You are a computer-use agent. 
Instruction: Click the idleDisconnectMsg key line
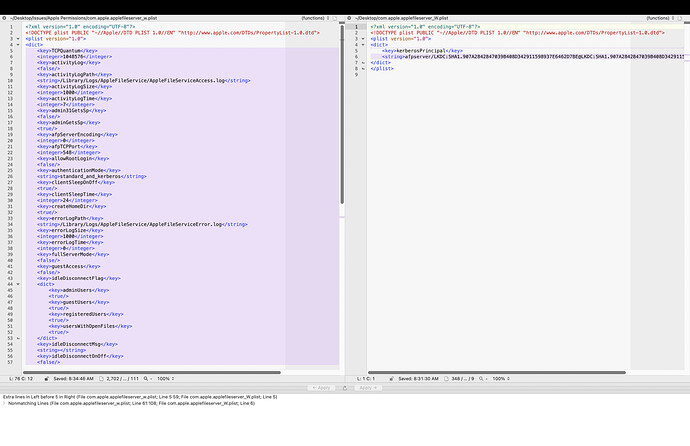[77, 344]
